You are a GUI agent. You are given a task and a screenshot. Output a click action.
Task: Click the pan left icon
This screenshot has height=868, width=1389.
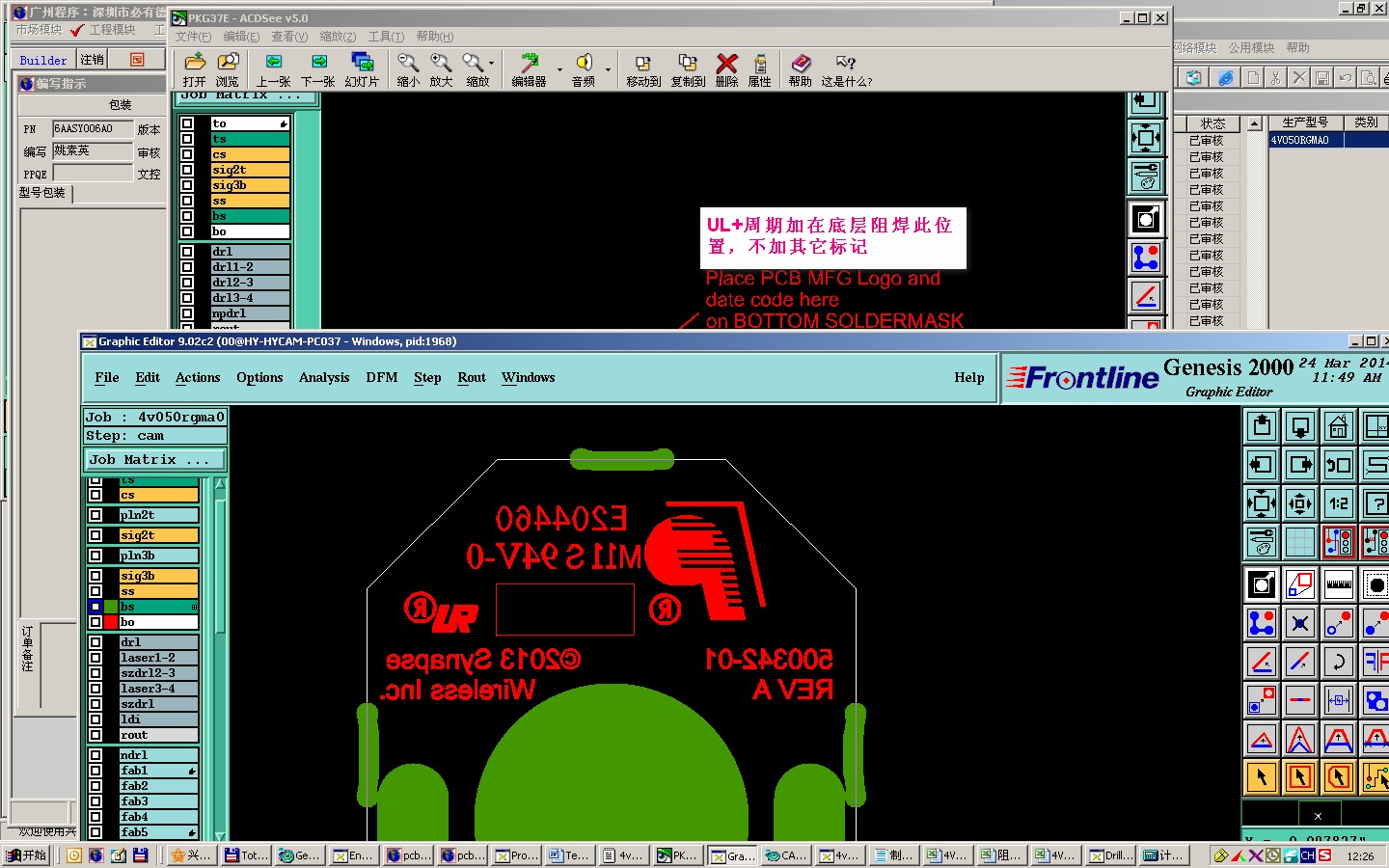(1262, 465)
